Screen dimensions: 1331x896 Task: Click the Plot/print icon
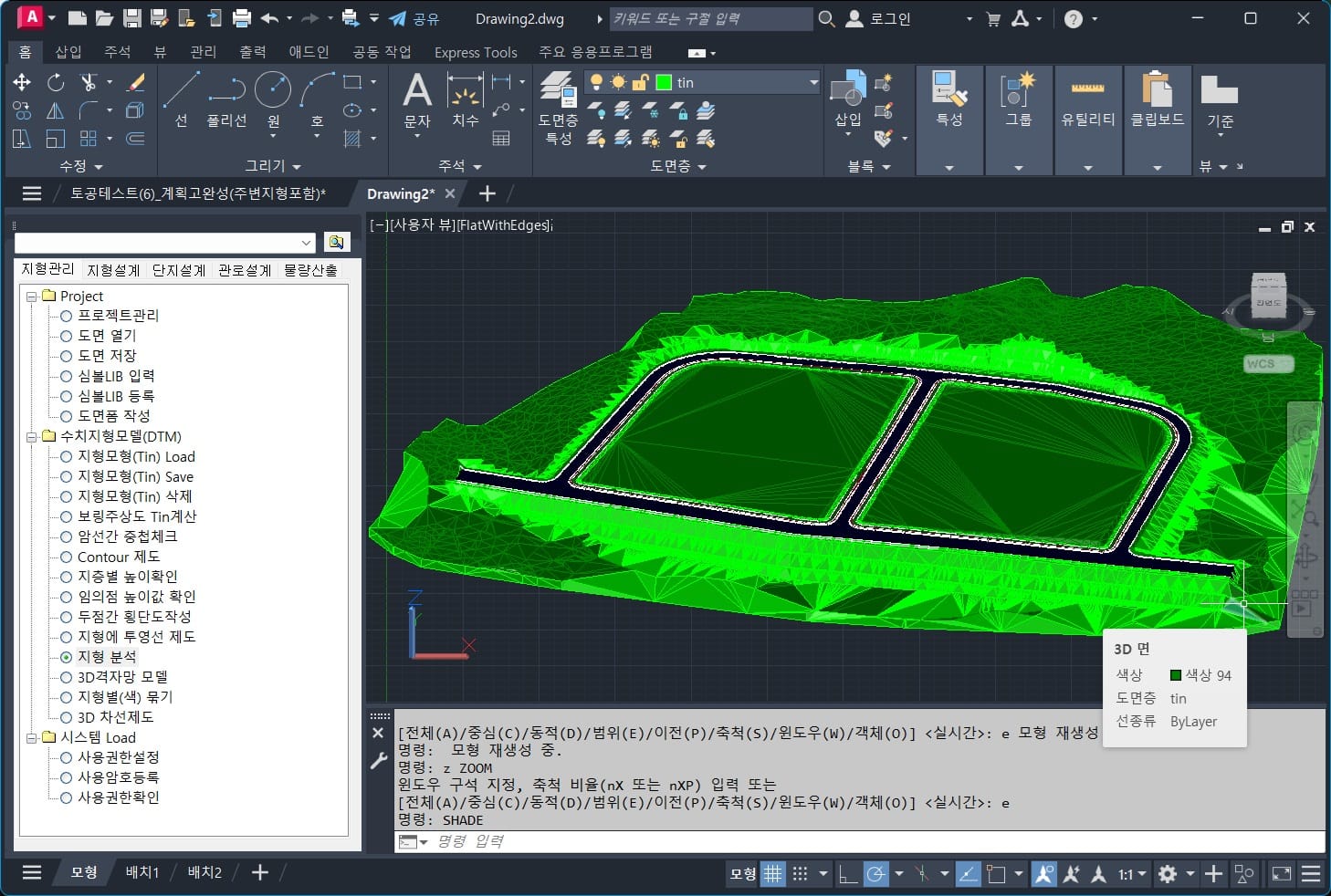coord(242,17)
